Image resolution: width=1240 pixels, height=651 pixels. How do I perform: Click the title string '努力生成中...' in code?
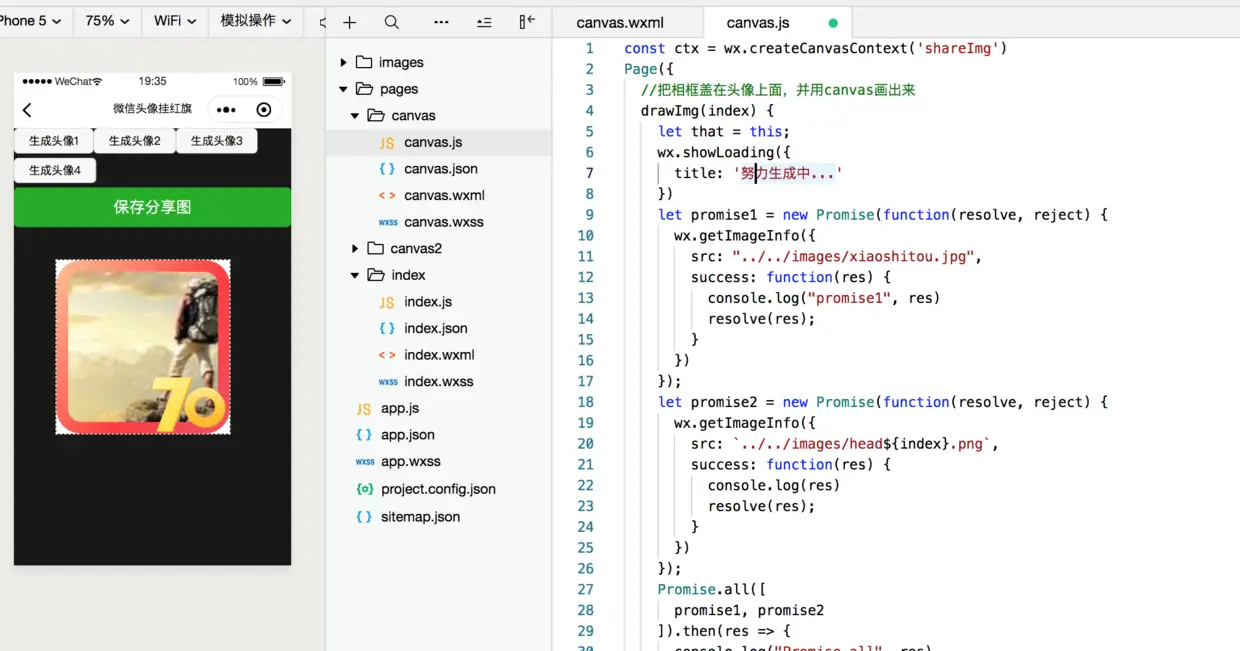click(x=788, y=173)
